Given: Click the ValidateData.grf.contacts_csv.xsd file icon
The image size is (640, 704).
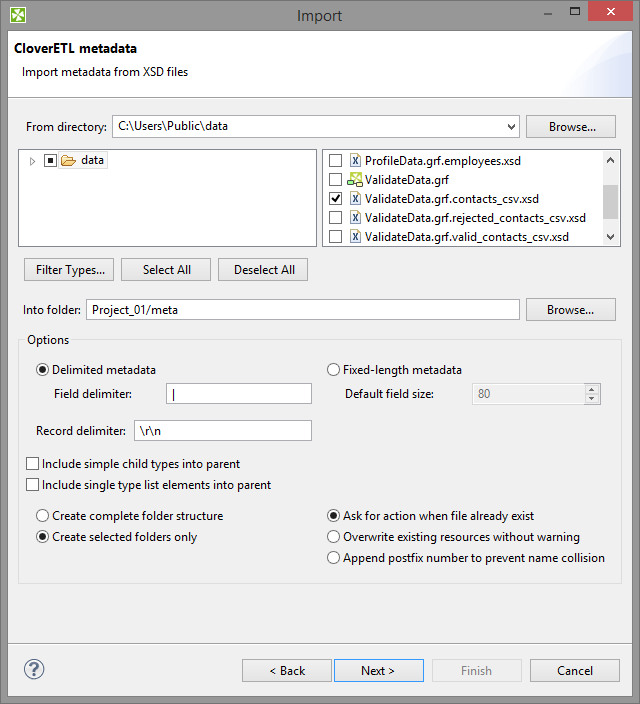Looking at the screenshot, I should coord(355,199).
